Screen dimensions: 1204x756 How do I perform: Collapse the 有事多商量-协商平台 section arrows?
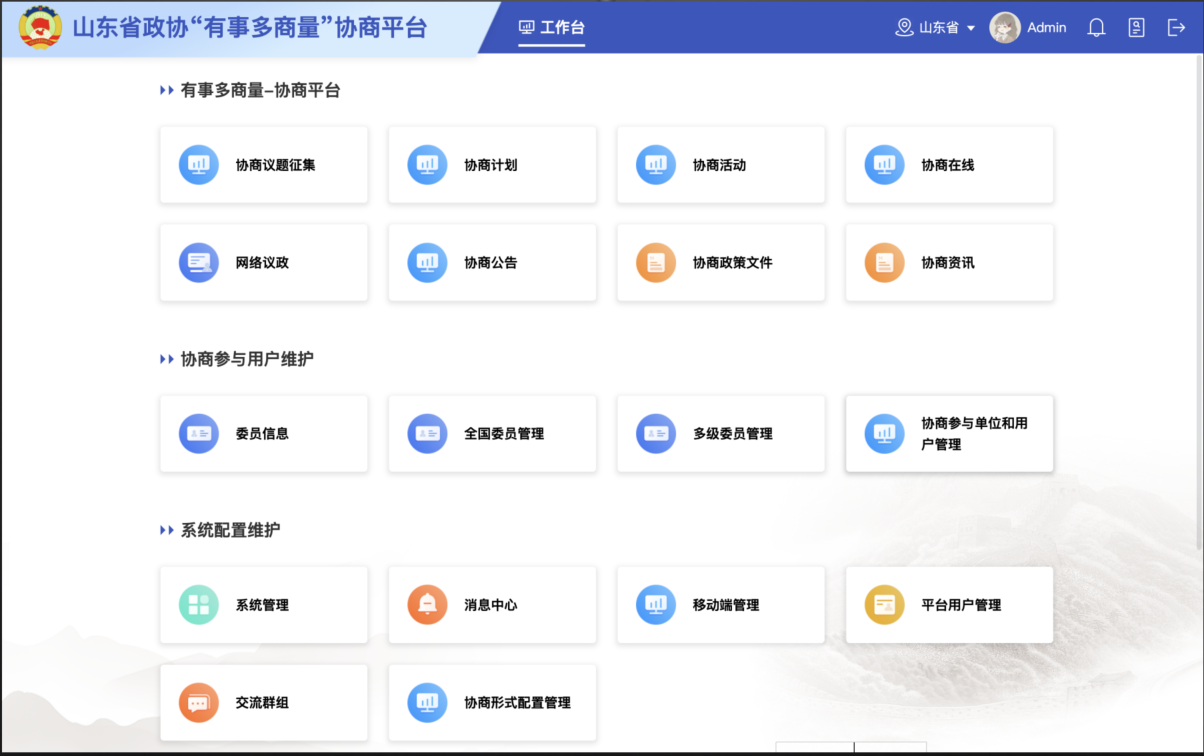click(x=167, y=91)
